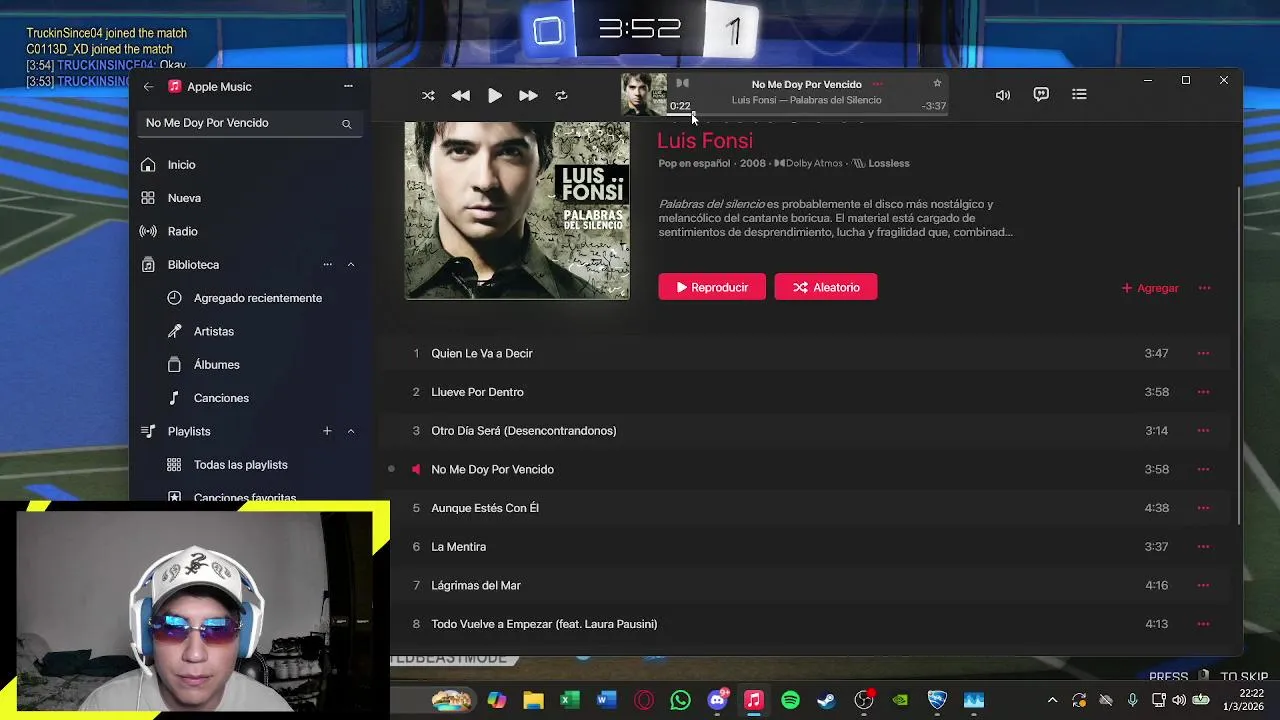This screenshot has width=1280, height=720.
Task: Expand the album description text
Action: (835, 218)
